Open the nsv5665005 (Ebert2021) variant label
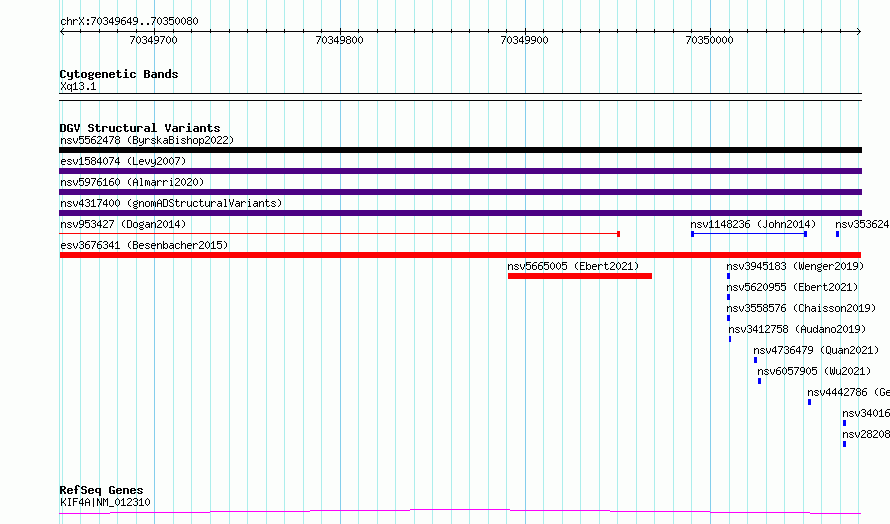 [x=573, y=266]
